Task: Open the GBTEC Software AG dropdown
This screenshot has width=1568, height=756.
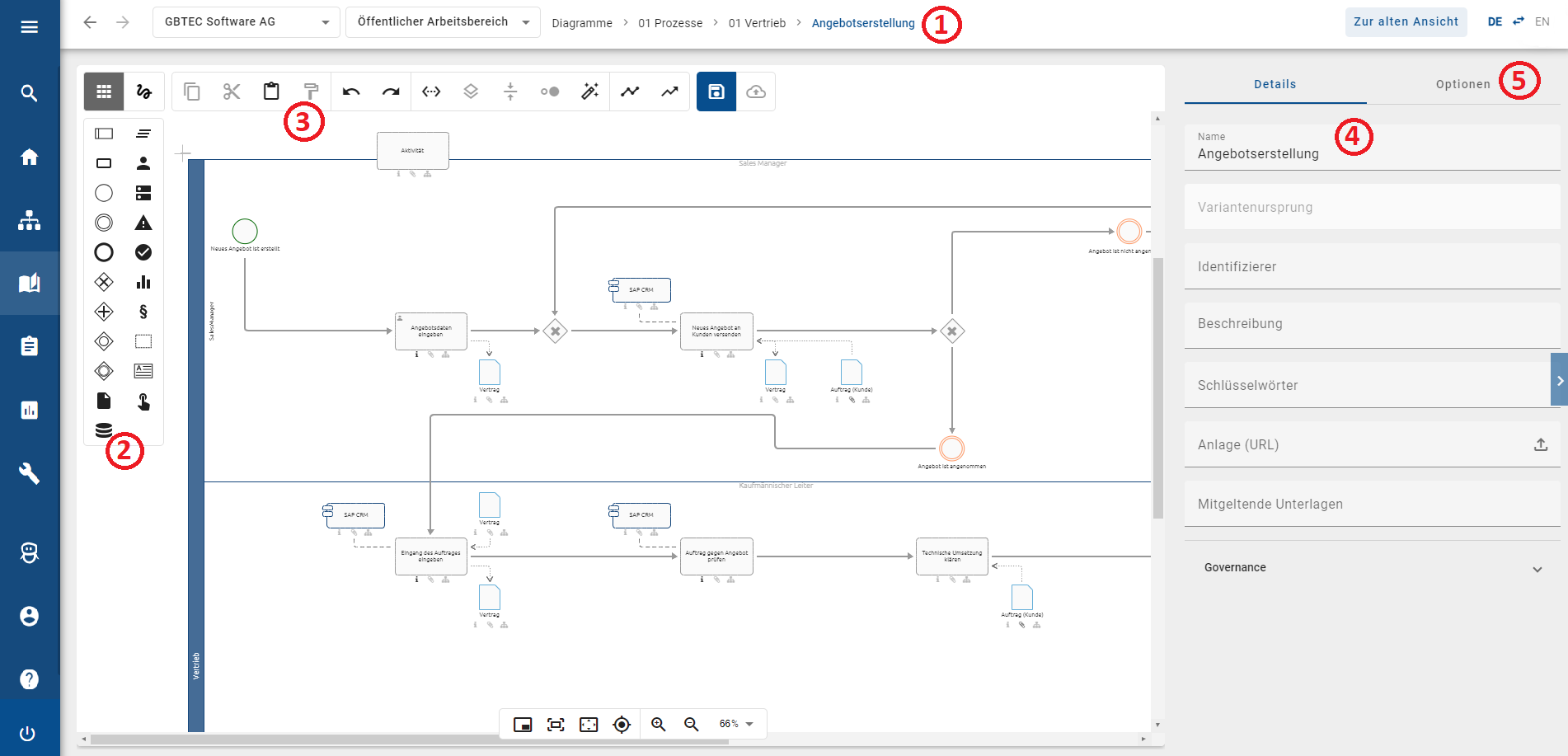Action: (246, 22)
